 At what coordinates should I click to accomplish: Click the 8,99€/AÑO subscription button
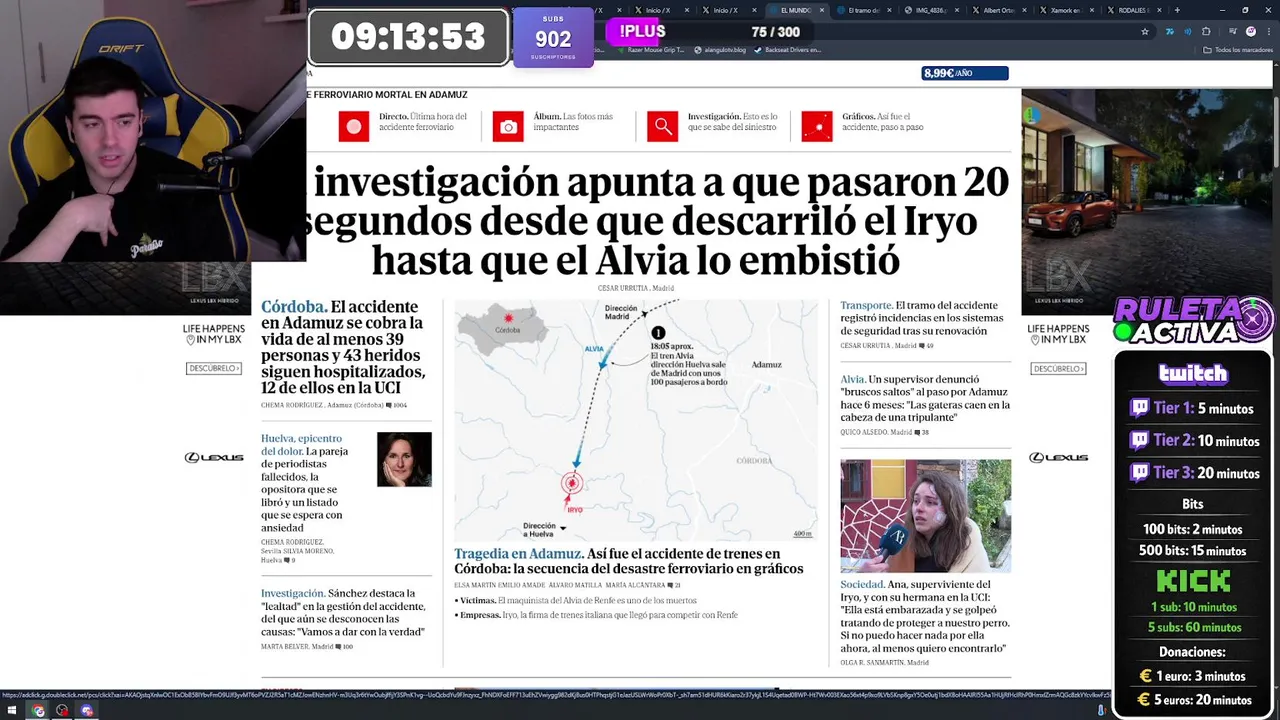pyautogui.click(x=964, y=73)
